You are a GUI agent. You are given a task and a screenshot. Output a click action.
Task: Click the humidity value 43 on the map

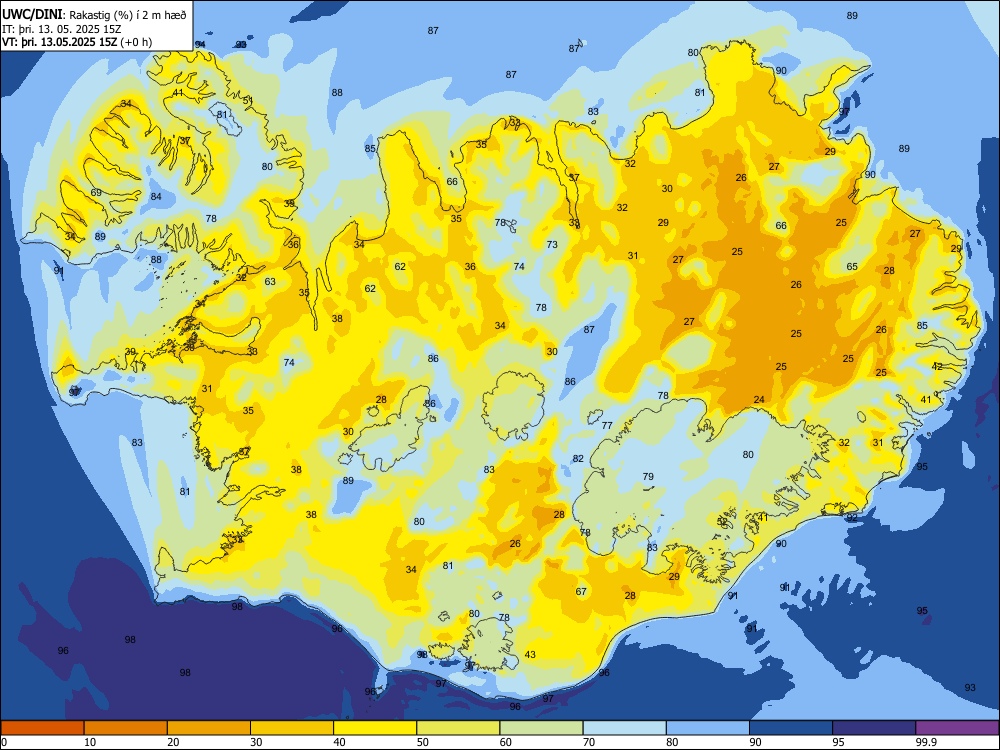point(530,654)
